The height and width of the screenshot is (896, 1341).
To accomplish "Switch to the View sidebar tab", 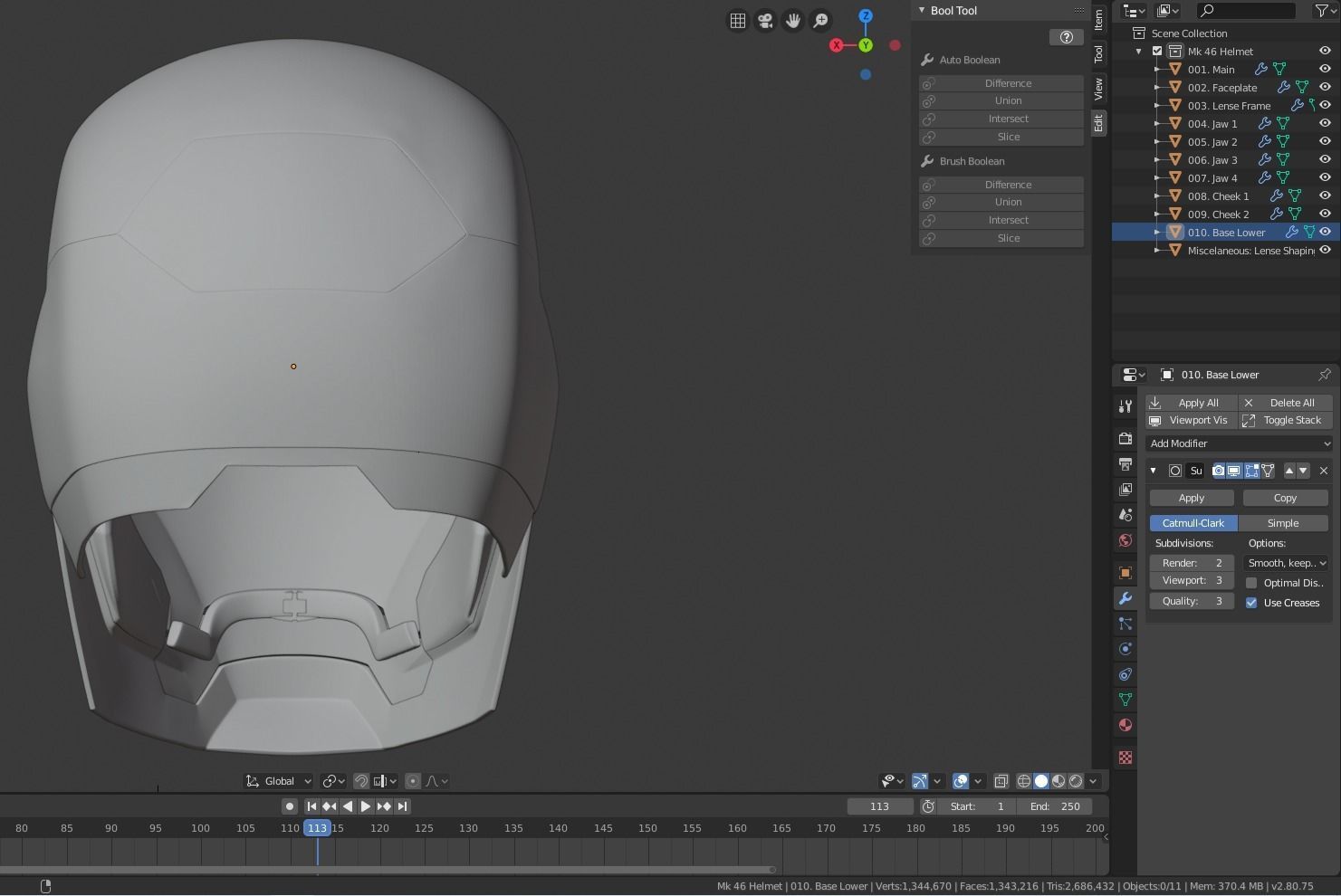I will [1098, 89].
